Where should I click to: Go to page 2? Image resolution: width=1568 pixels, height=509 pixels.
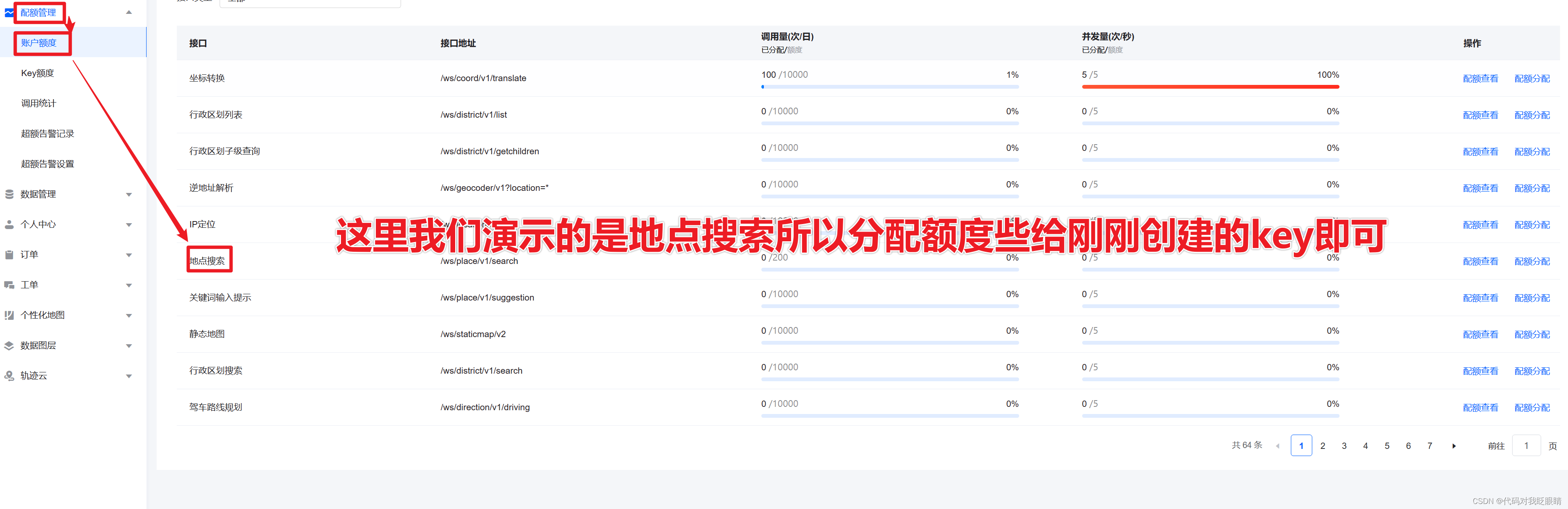1322,446
